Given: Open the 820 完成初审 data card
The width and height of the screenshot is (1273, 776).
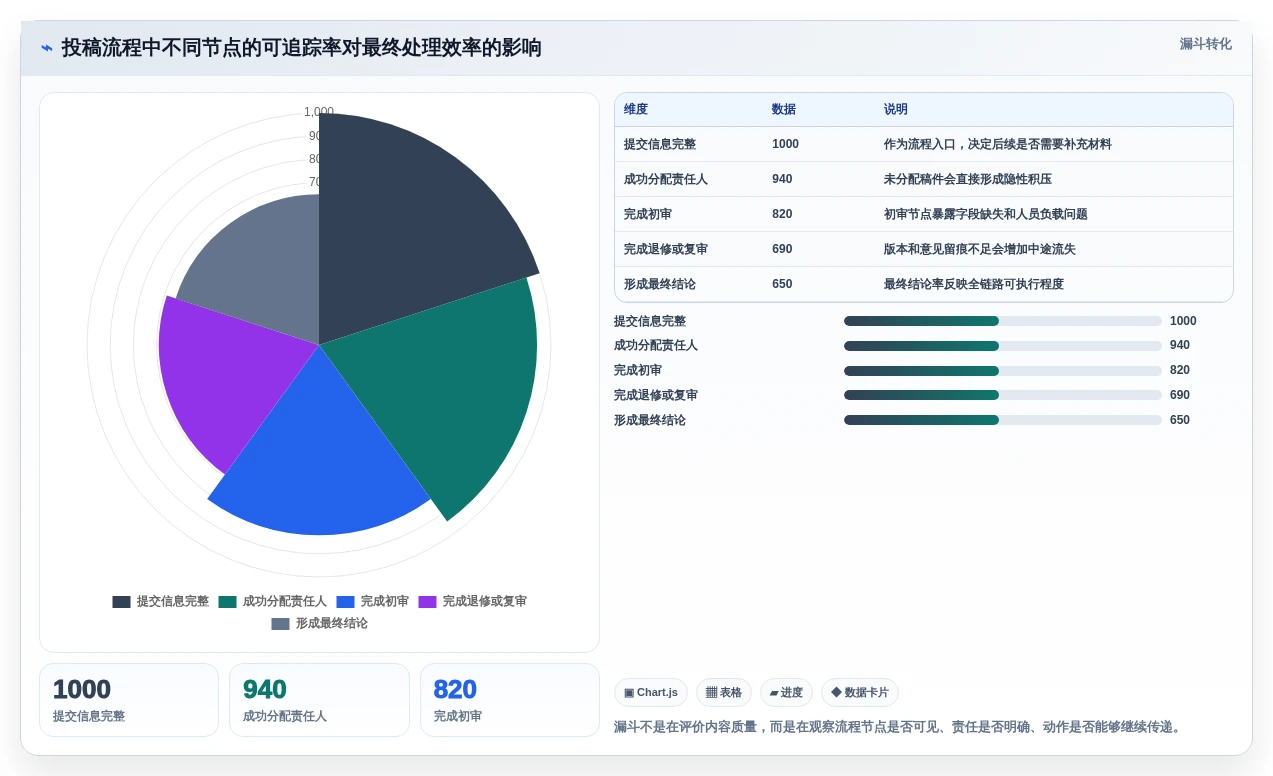Looking at the screenshot, I should coord(510,700).
